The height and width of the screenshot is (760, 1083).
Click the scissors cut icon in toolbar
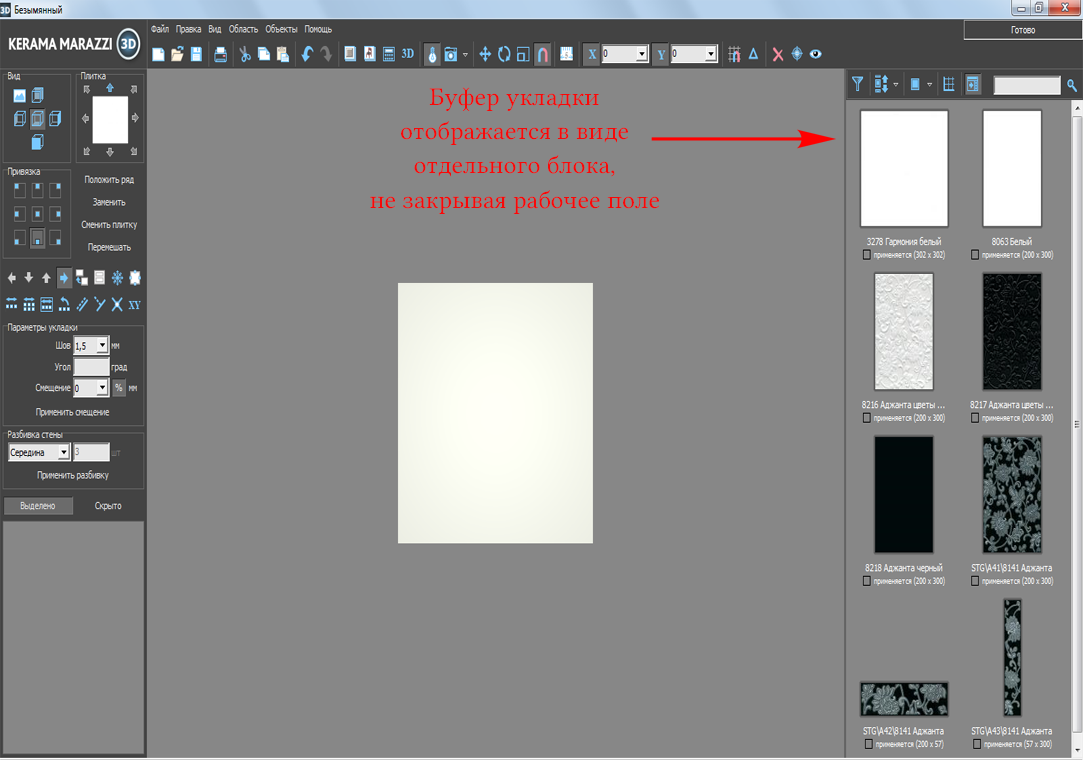point(244,54)
